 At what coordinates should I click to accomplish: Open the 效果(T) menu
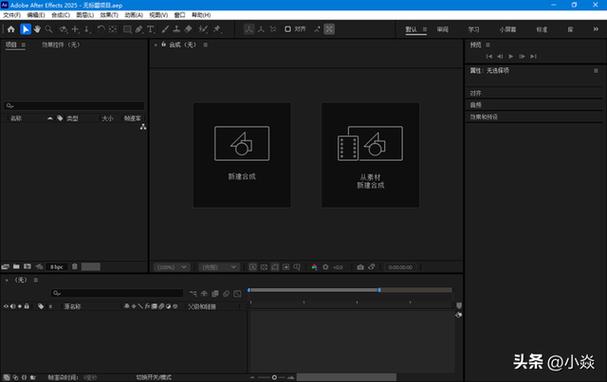pyautogui.click(x=109, y=15)
